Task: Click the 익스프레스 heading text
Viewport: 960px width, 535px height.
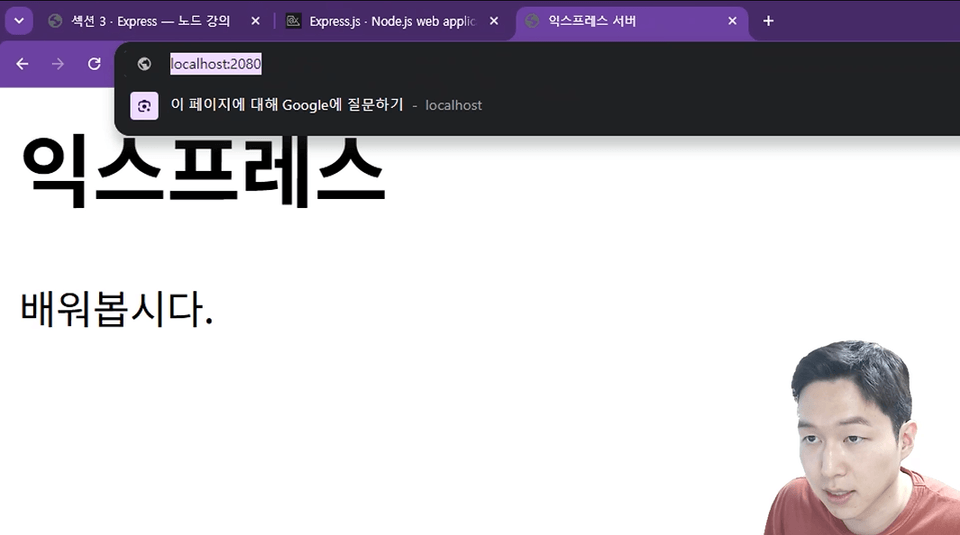Action: pyautogui.click(x=204, y=170)
